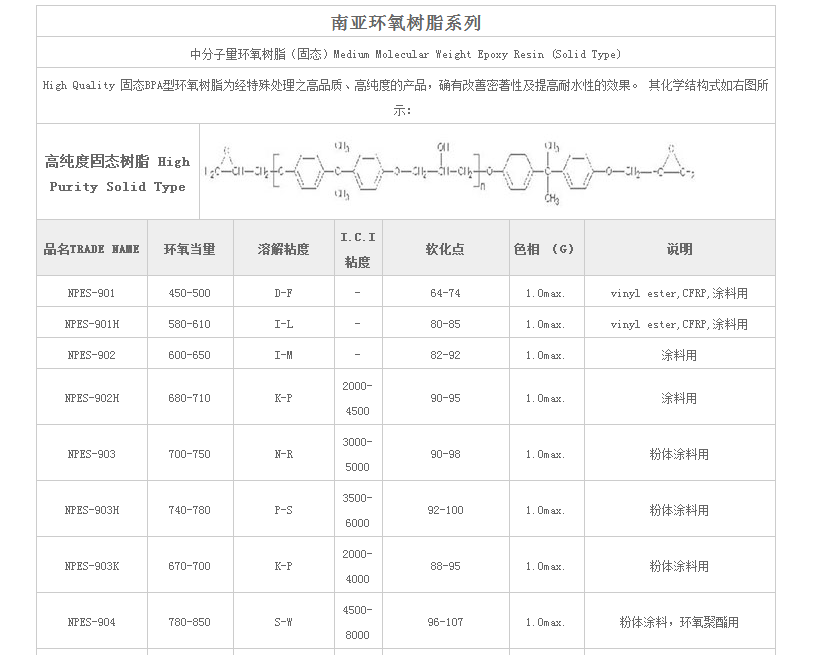
Task: Click the Medium Molecular Weight Epoxy Resin subtitle
Action: click(x=405, y=54)
